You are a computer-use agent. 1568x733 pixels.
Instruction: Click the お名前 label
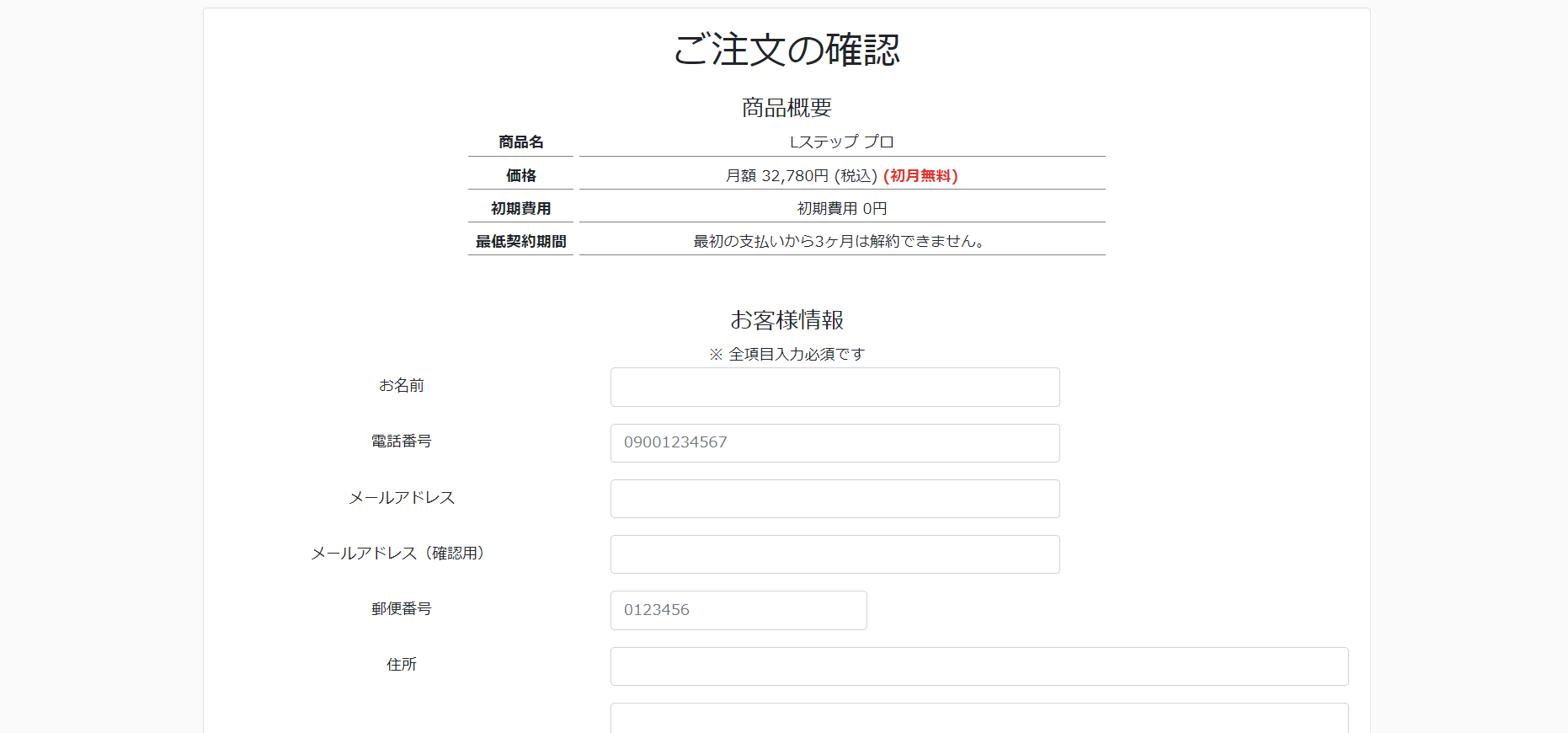click(x=402, y=385)
